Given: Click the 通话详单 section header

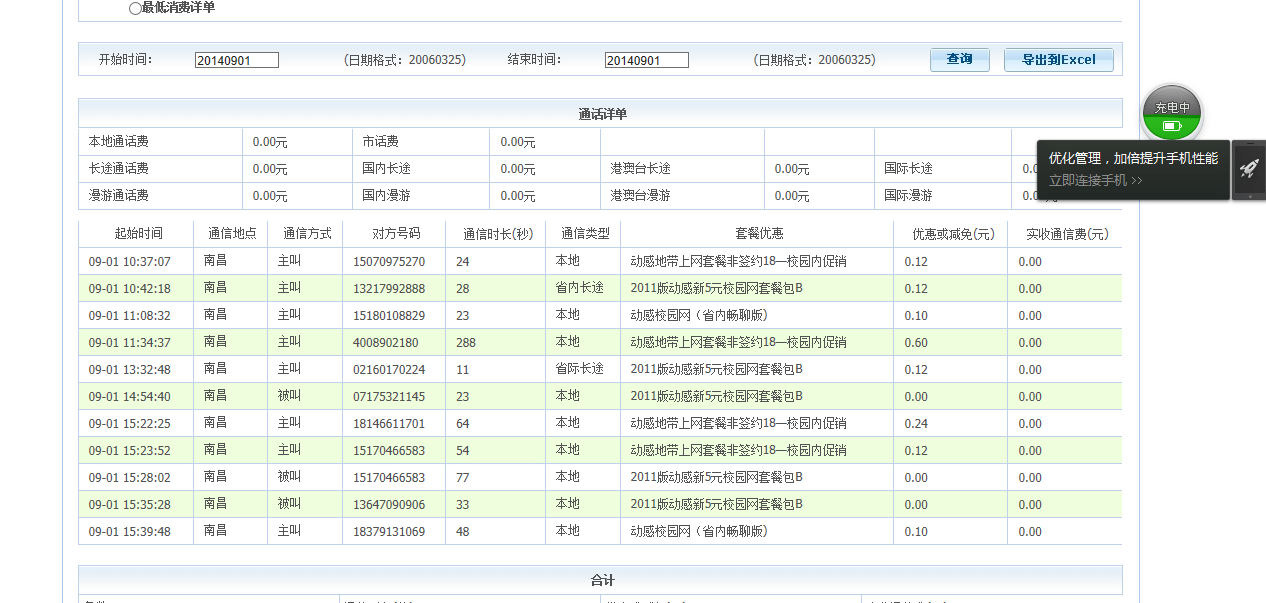Looking at the screenshot, I should click(602, 114).
